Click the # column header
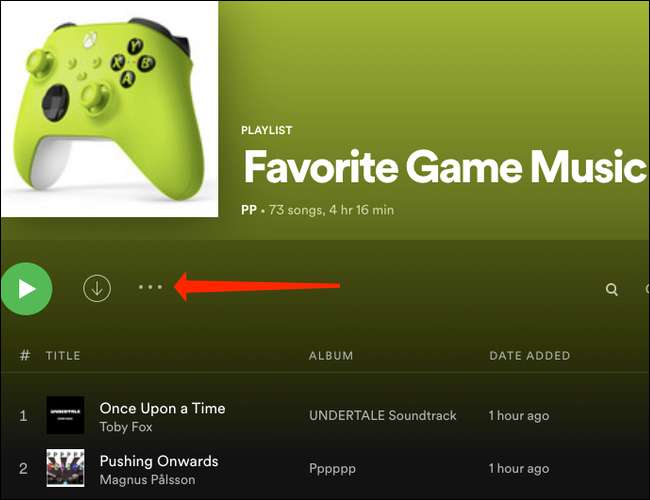Screen dimensions: 650x500 click(25, 355)
